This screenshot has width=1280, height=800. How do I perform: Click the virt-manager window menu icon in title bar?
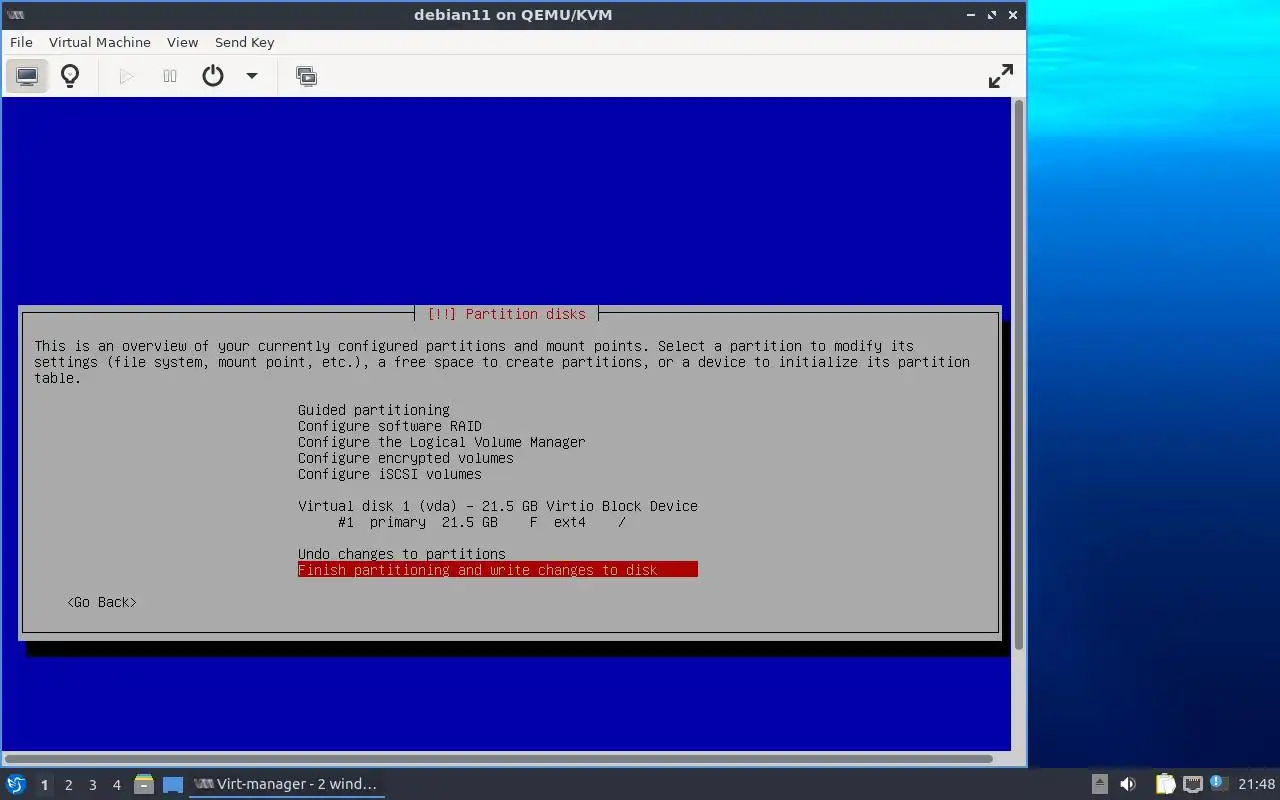[15, 15]
